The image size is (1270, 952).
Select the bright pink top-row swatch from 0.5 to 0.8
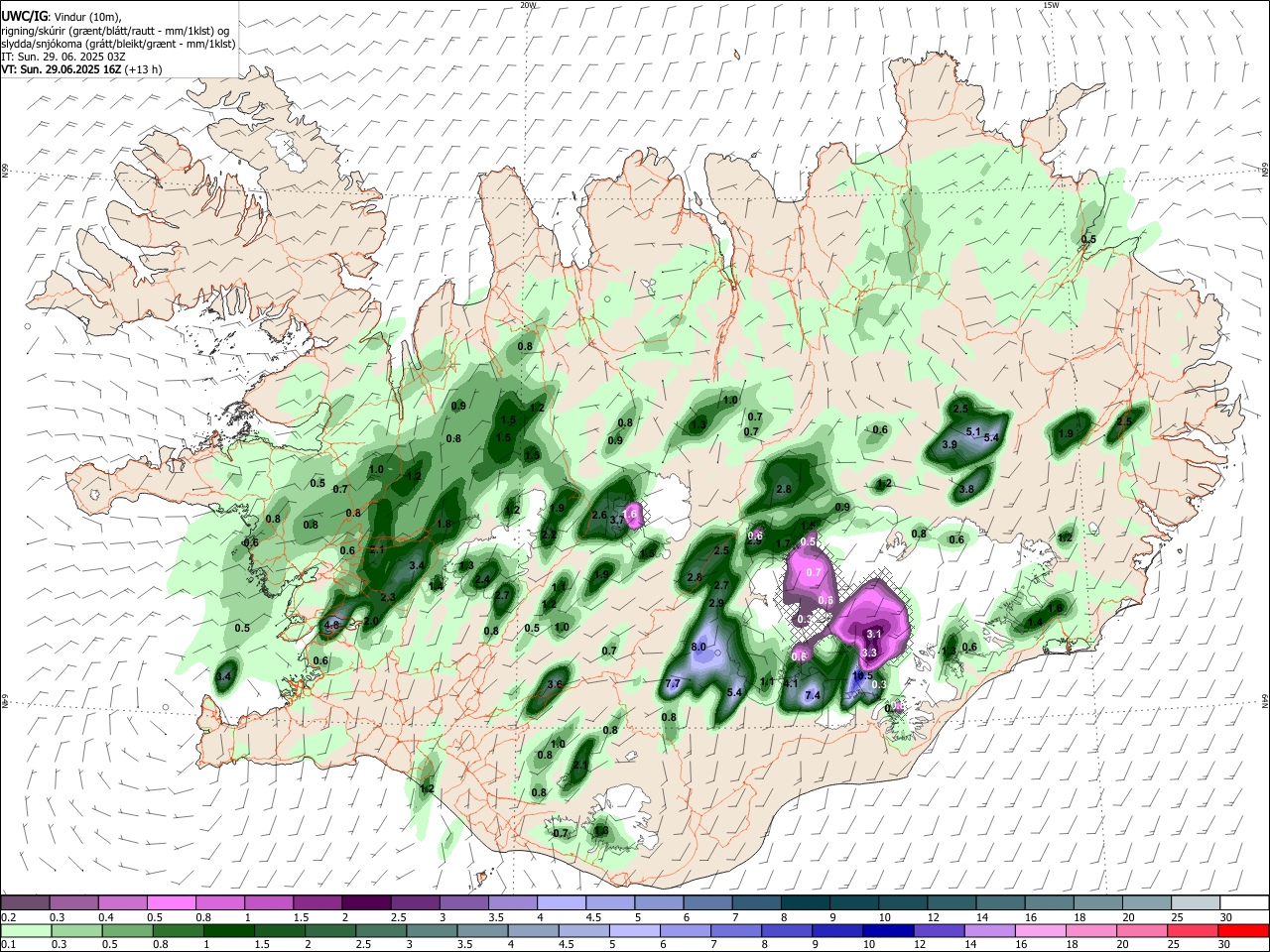click(x=171, y=902)
